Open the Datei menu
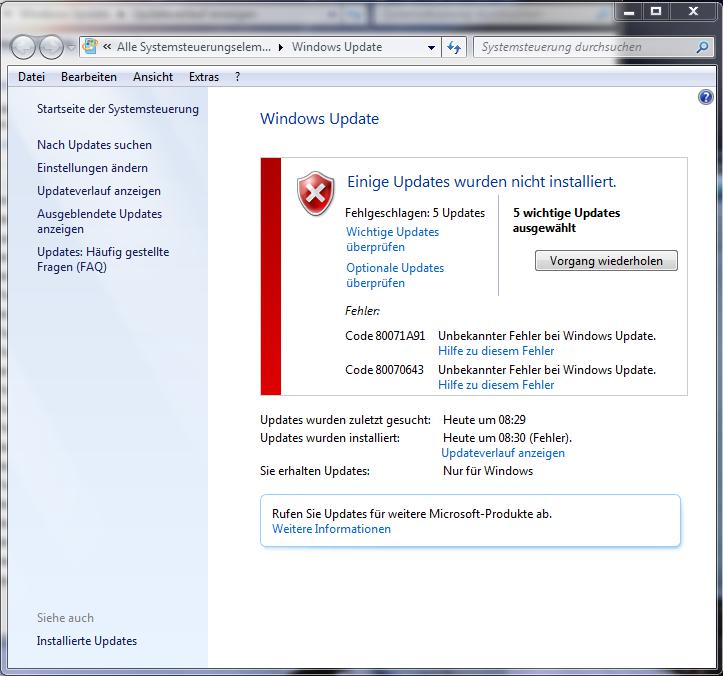 pyautogui.click(x=31, y=77)
